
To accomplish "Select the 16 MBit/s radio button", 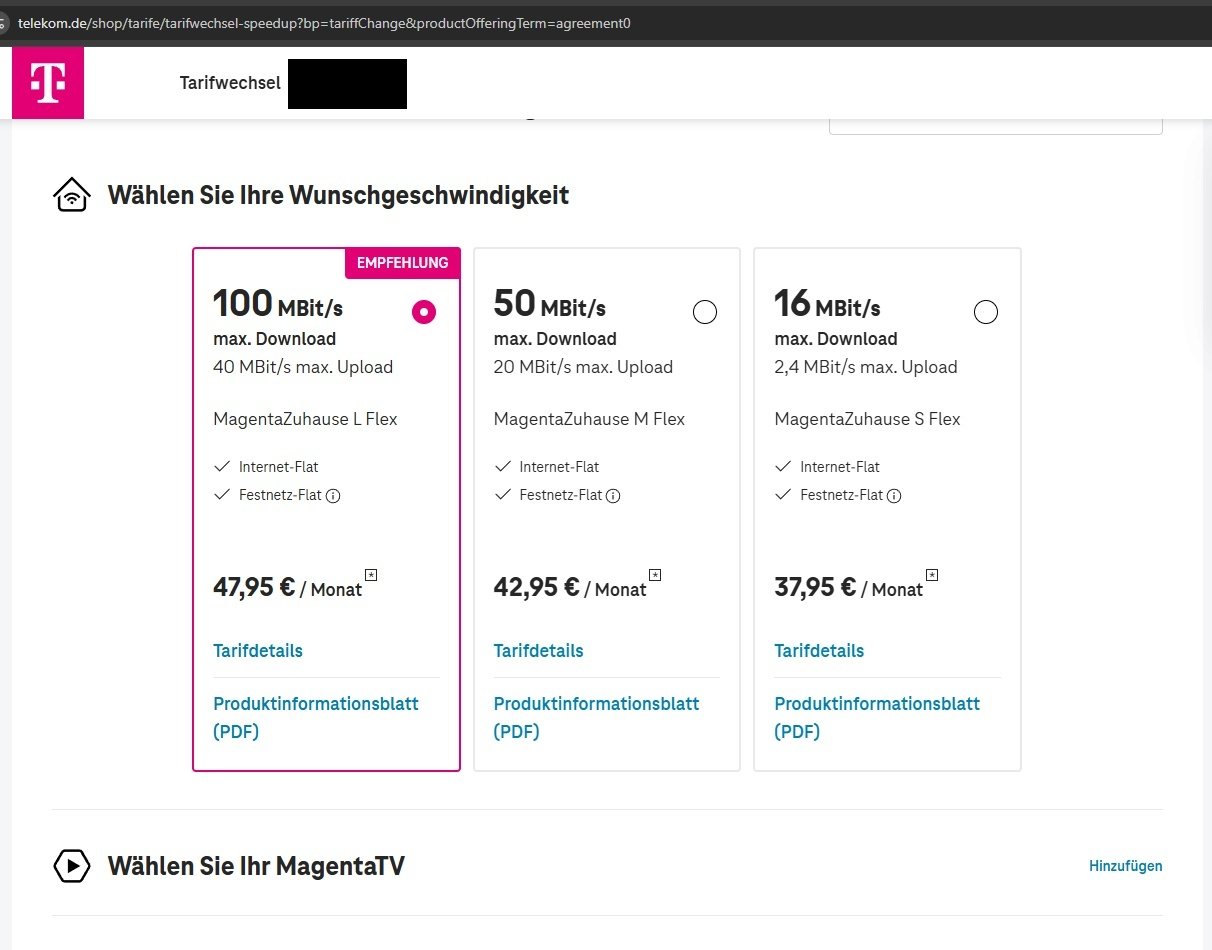I will pos(986,312).
